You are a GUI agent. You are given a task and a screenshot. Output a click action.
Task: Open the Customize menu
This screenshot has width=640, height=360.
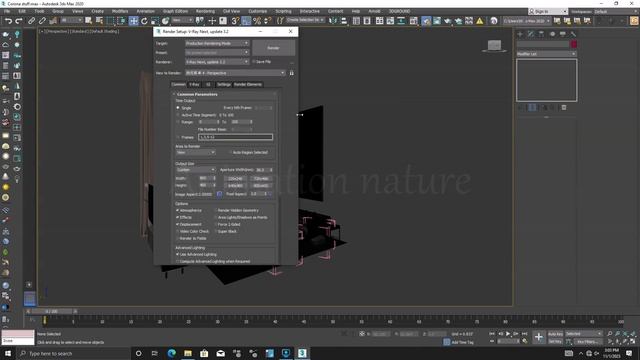[x=258, y=11]
